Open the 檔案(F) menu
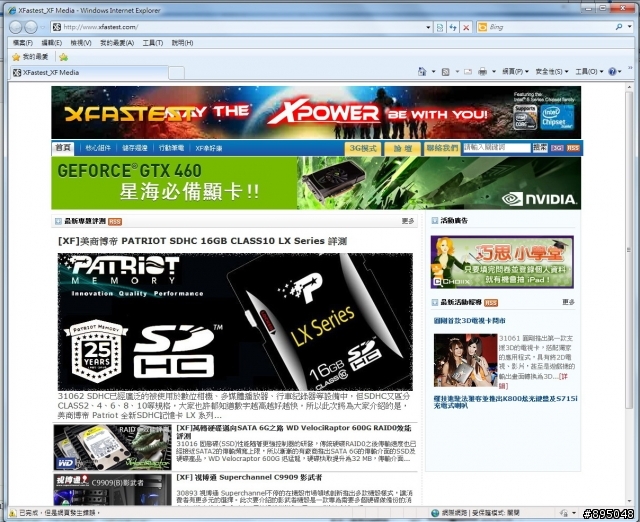The width and height of the screenshot is (640, 522). point(22,43)
